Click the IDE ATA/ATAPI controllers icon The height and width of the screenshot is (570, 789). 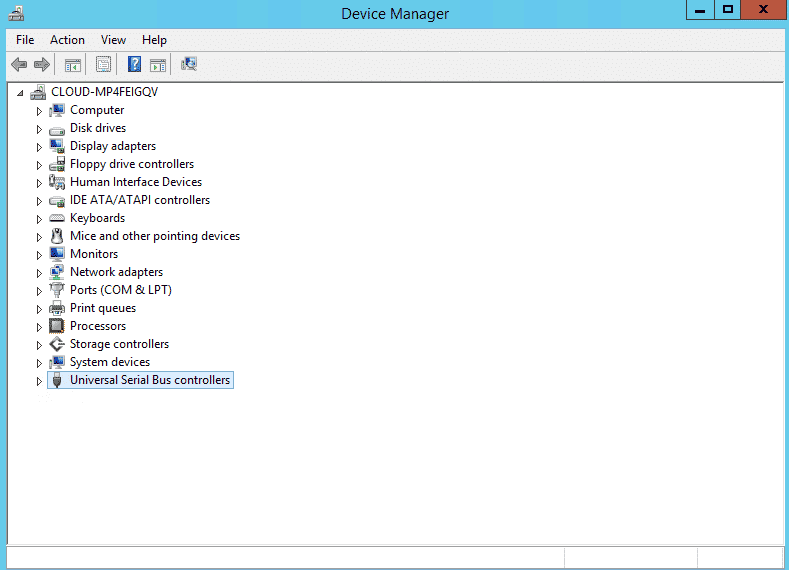[x=57, y=201]
